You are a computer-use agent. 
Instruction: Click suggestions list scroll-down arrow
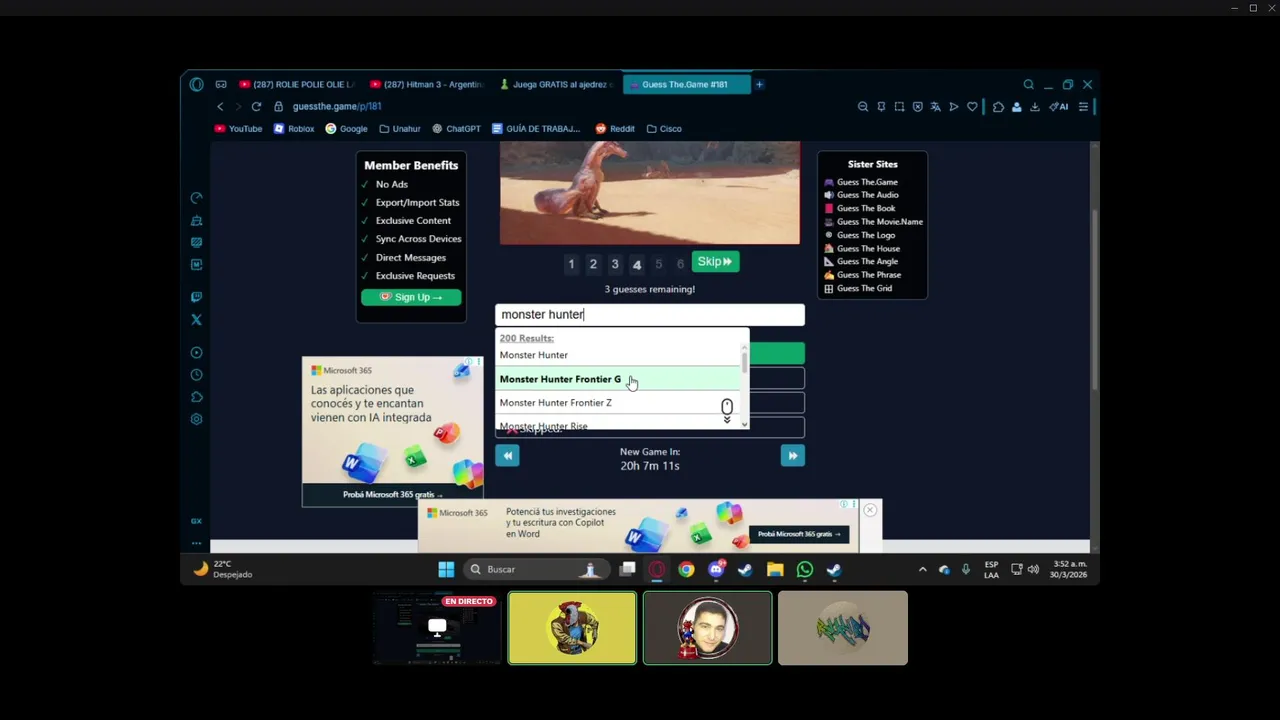(745, 424)
